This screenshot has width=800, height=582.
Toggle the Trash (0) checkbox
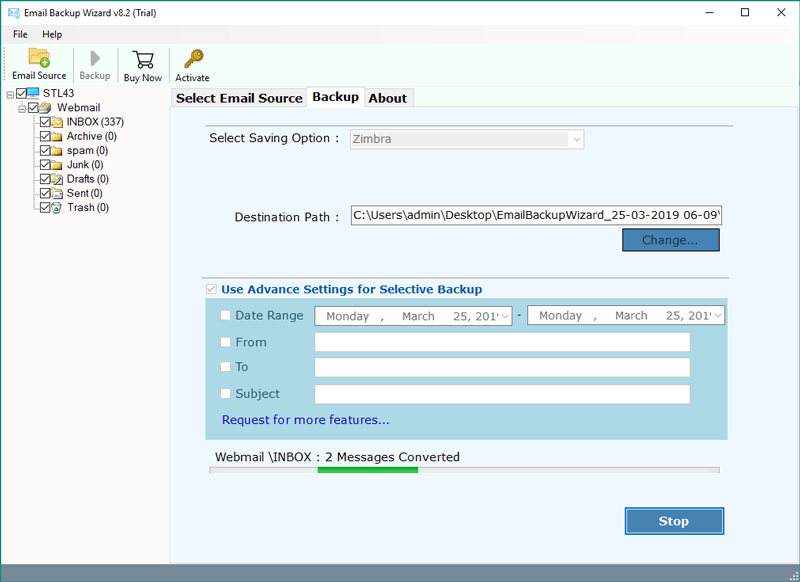click(45, 208)
